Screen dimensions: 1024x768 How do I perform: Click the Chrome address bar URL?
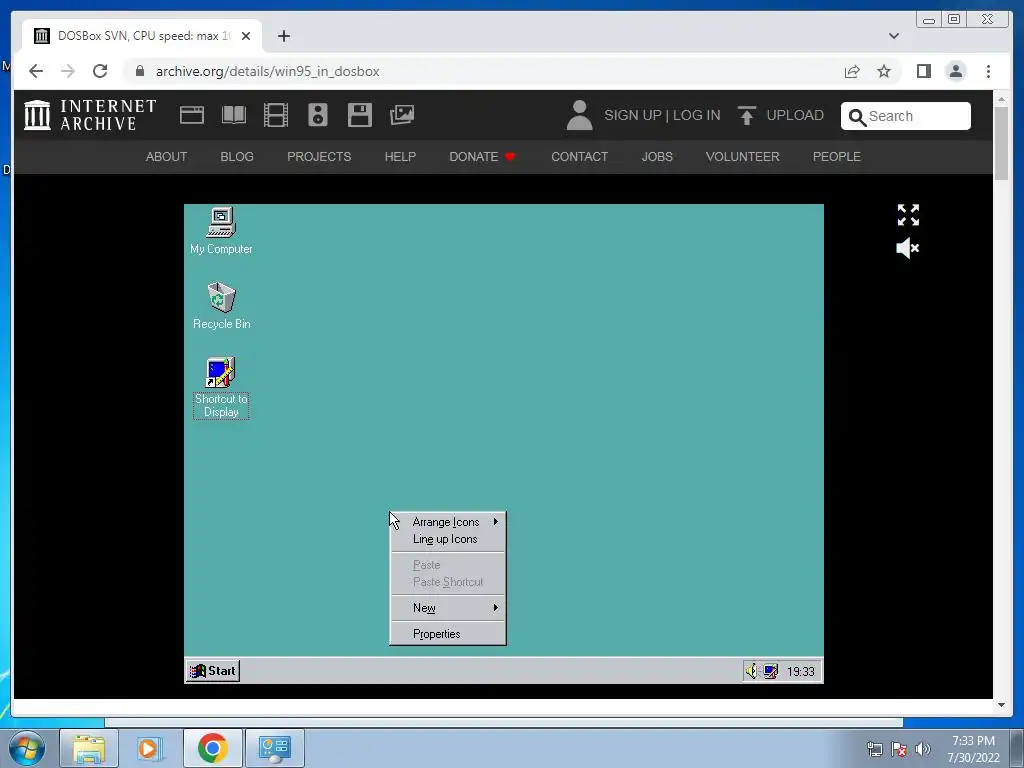coord(268,71)
